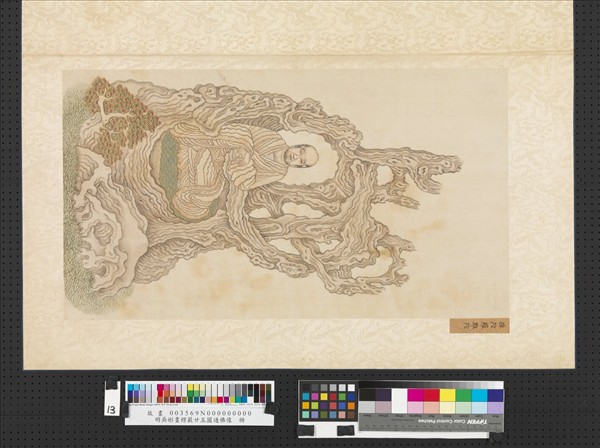This screenshot has height=448, width=600.
Task: Pick the violet patch at the Tiffen strip's end
Action: point(496,395)
